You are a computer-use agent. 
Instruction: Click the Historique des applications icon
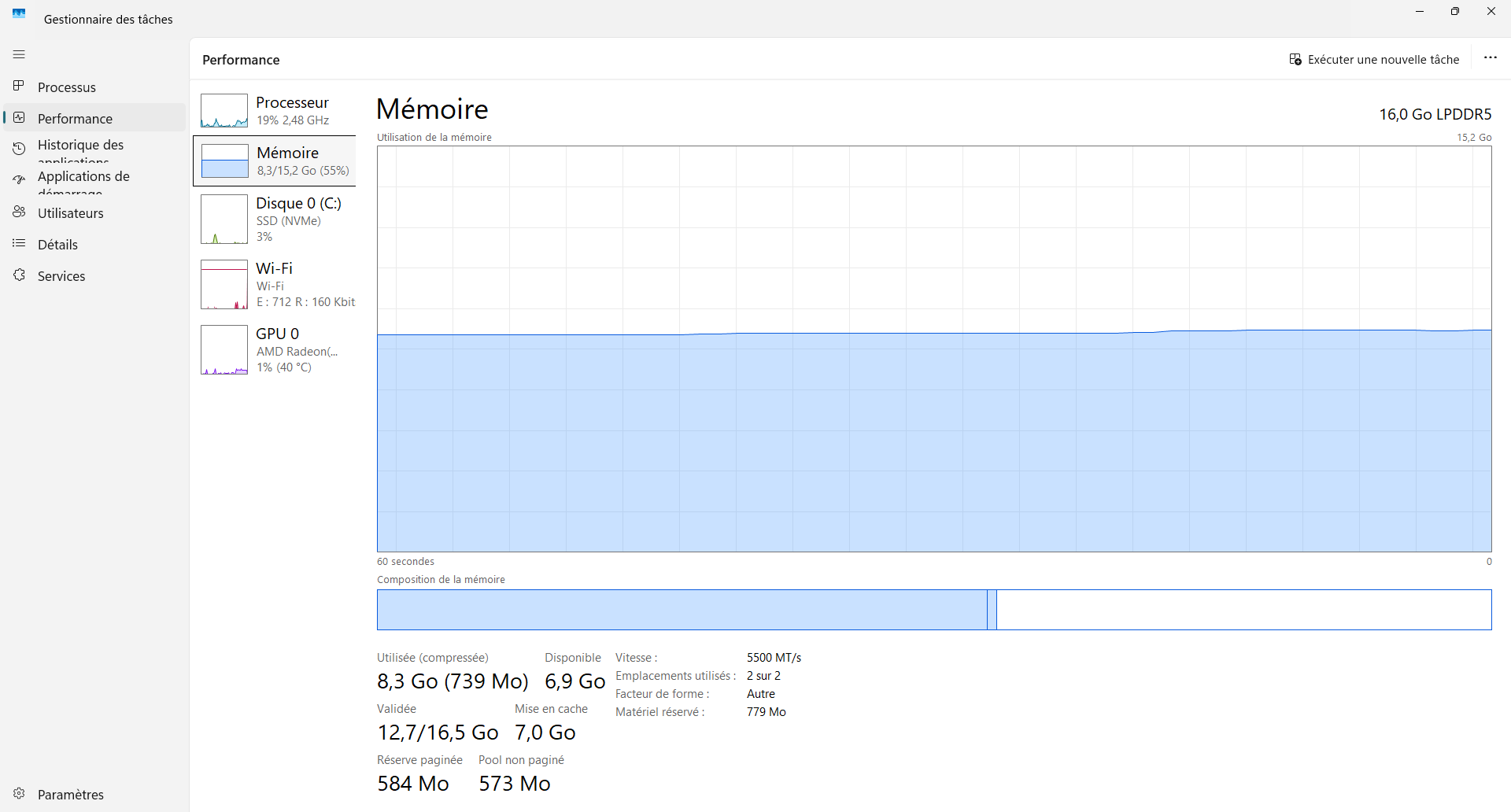[19, 148]
